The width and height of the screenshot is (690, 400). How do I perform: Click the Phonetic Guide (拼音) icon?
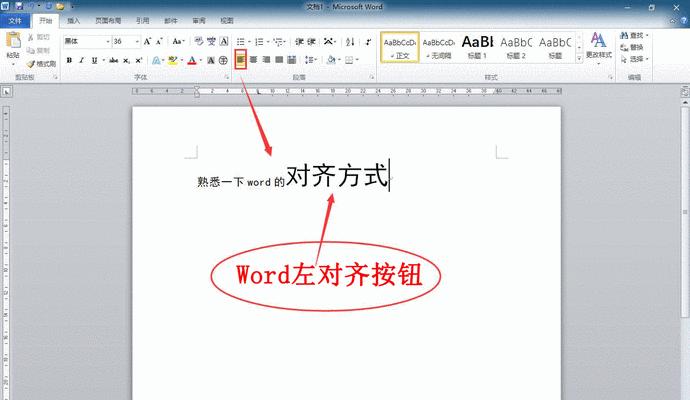(x=211, y=41)
